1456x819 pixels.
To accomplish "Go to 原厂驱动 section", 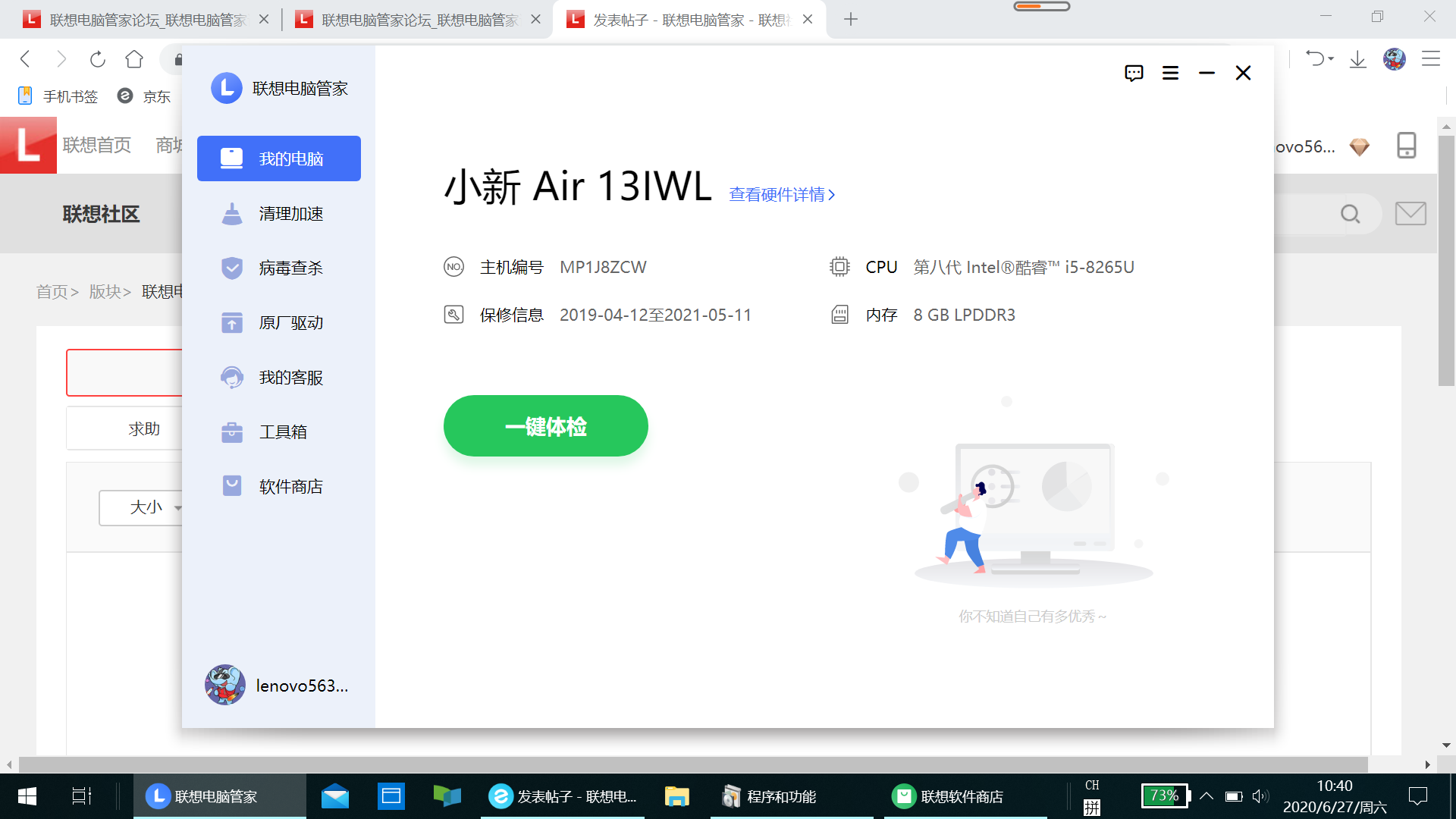I will (279, 322).
